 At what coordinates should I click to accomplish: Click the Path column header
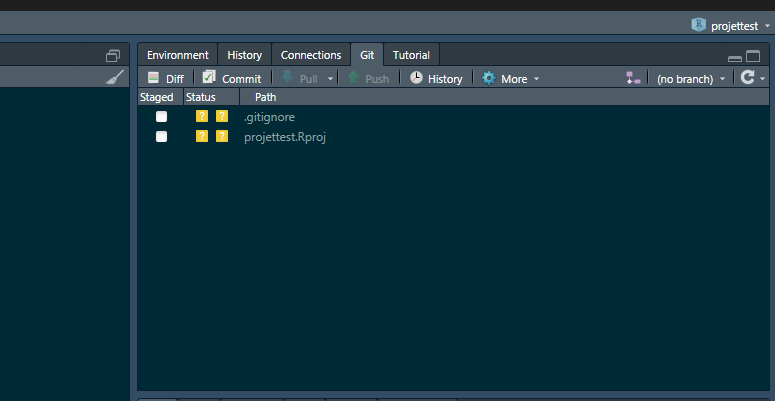click(266, 97)
